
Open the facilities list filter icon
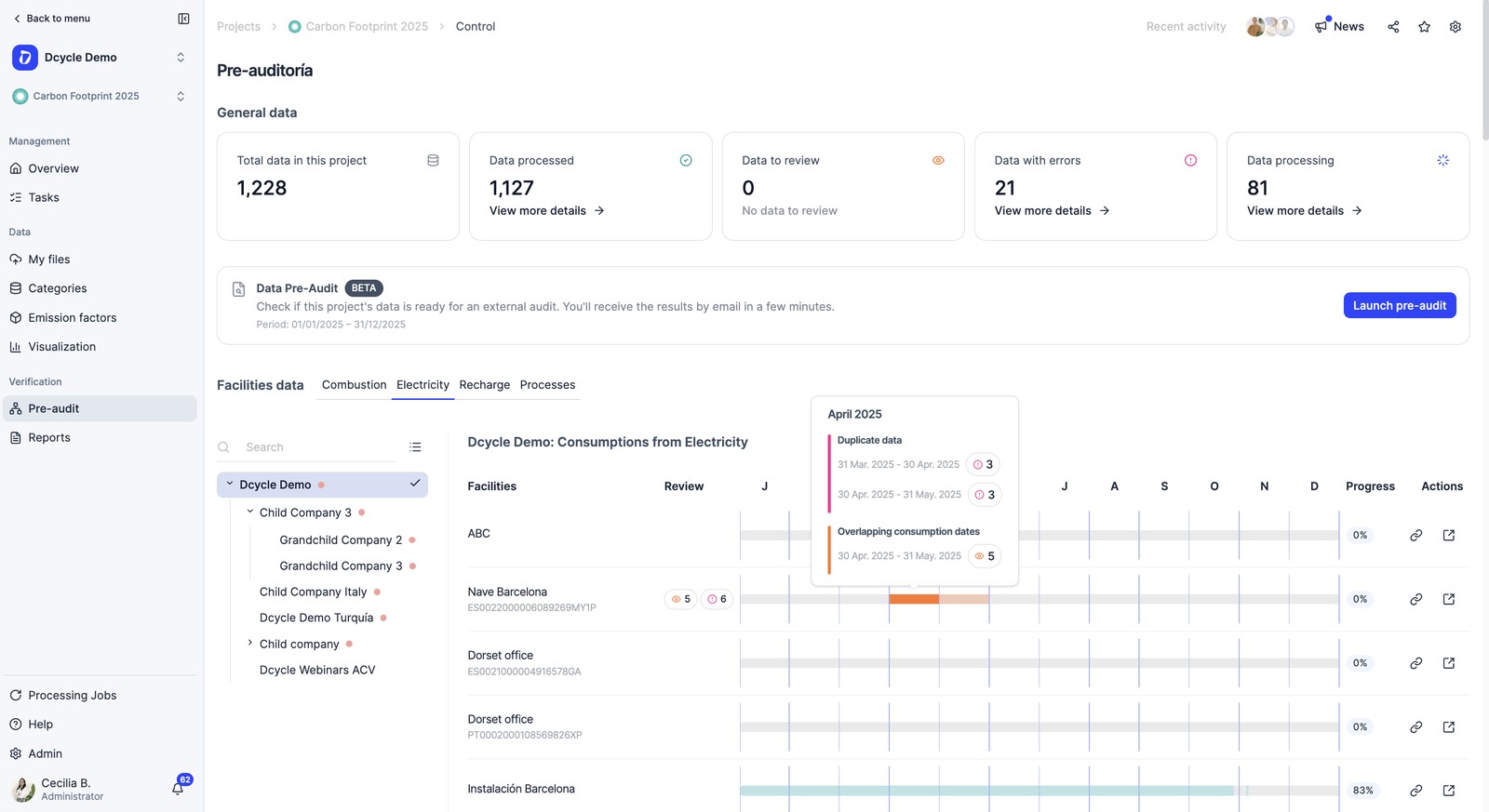click(415, 447)
